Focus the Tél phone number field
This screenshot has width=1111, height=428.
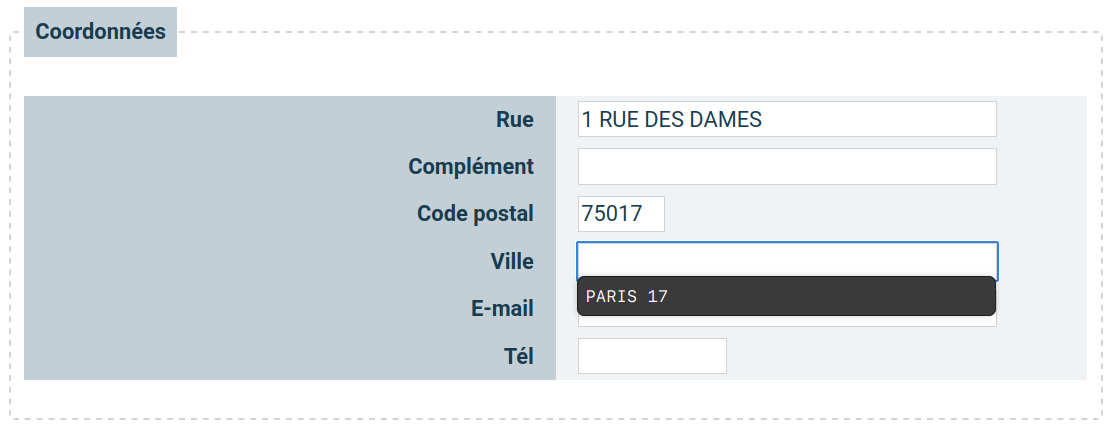coord(652,356)
